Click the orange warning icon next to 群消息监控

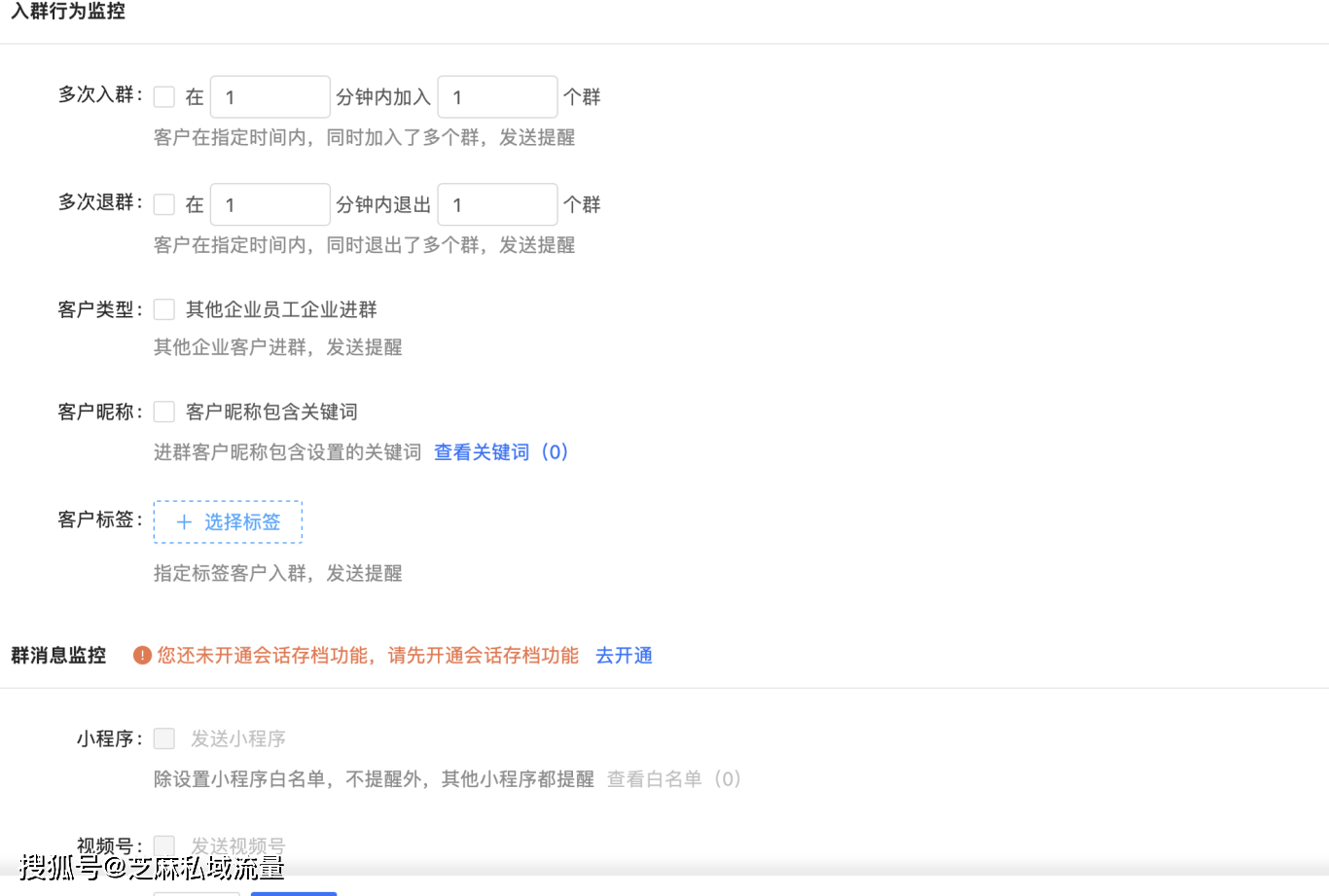point(142,655)
